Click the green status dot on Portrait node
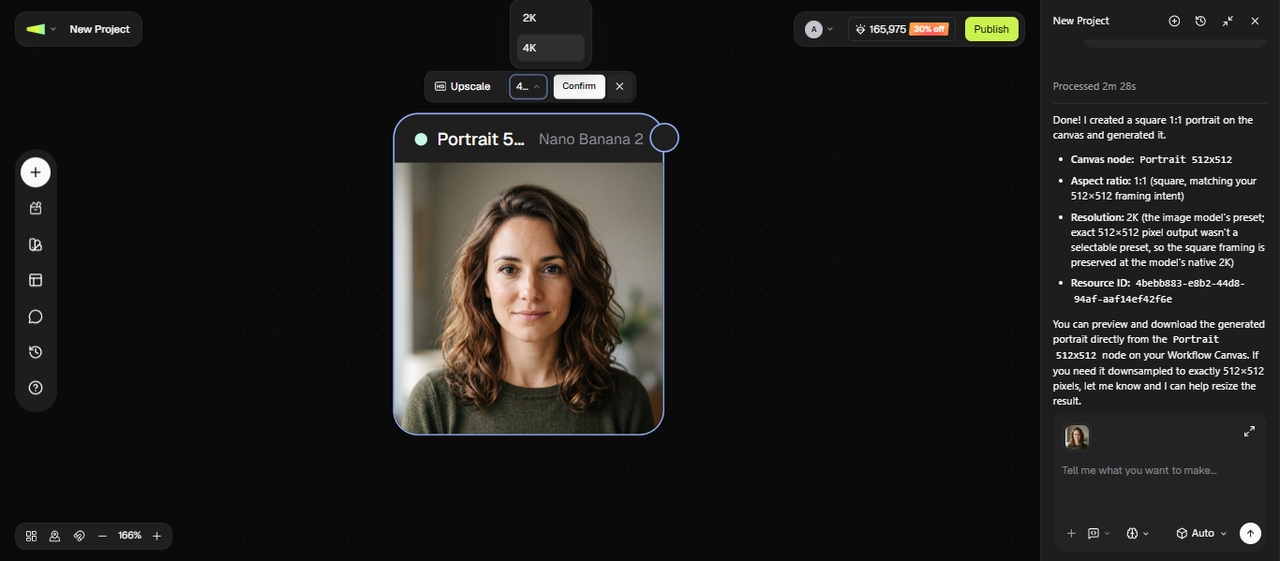The image size is (1280, 561). [x=421, y=139]
